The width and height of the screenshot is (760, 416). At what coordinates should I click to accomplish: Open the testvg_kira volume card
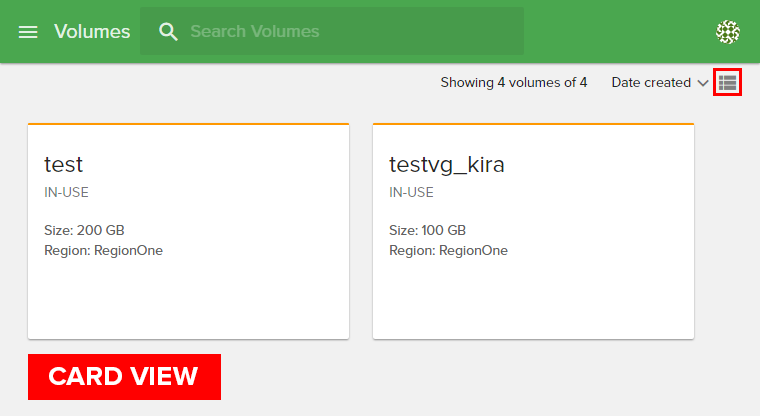tap(533, 290)
